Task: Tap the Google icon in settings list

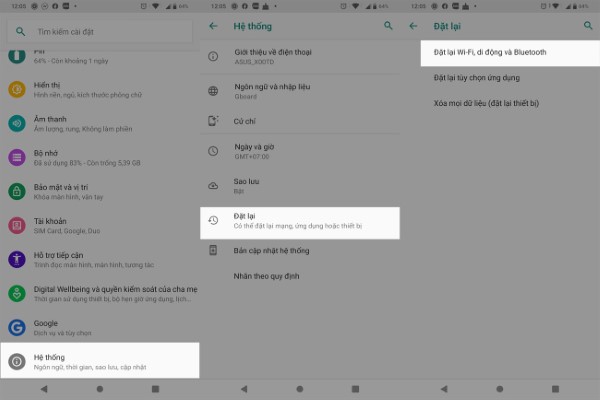Action: (17, 327)
